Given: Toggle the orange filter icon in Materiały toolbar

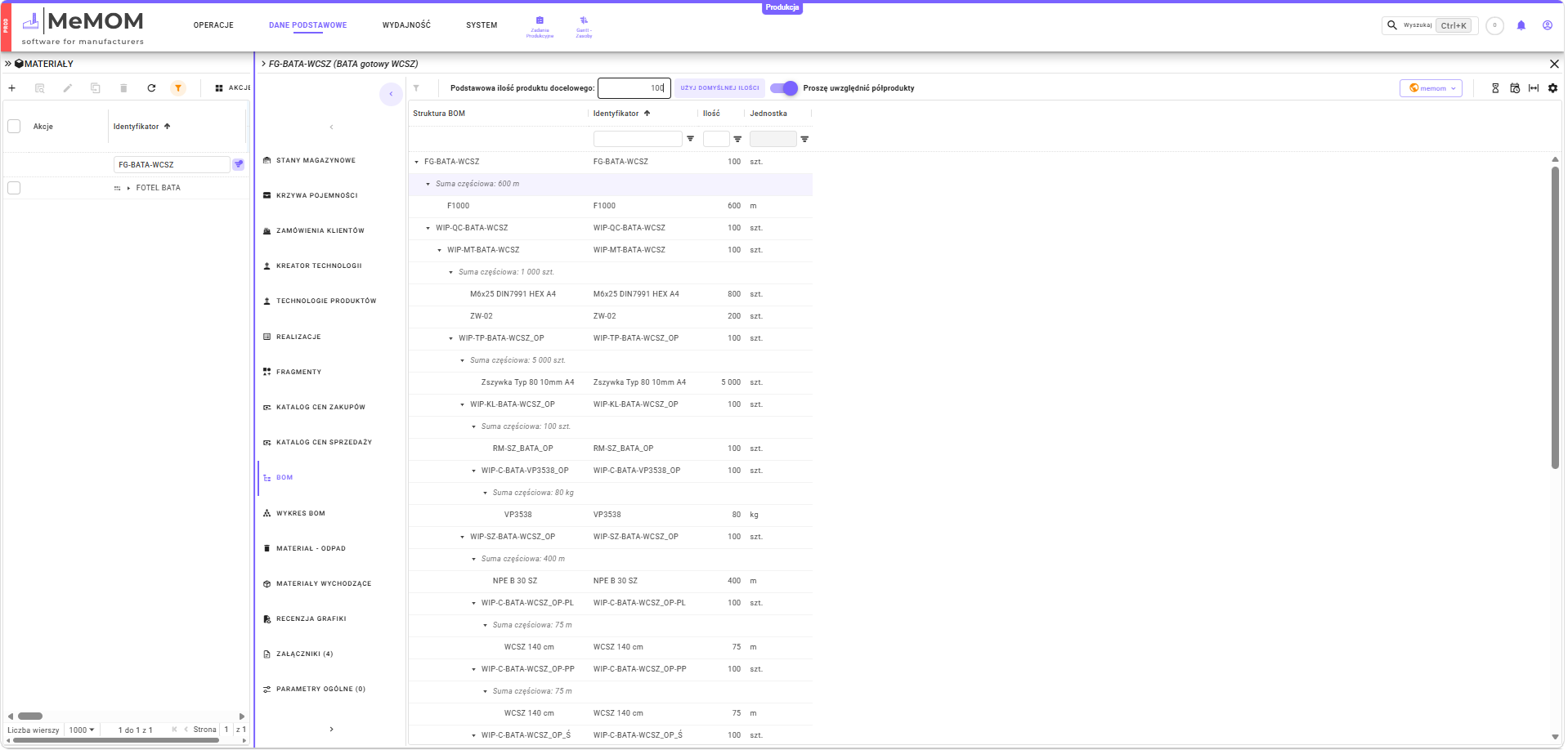Looking at the screenshot, I should [x=178, y=88].
